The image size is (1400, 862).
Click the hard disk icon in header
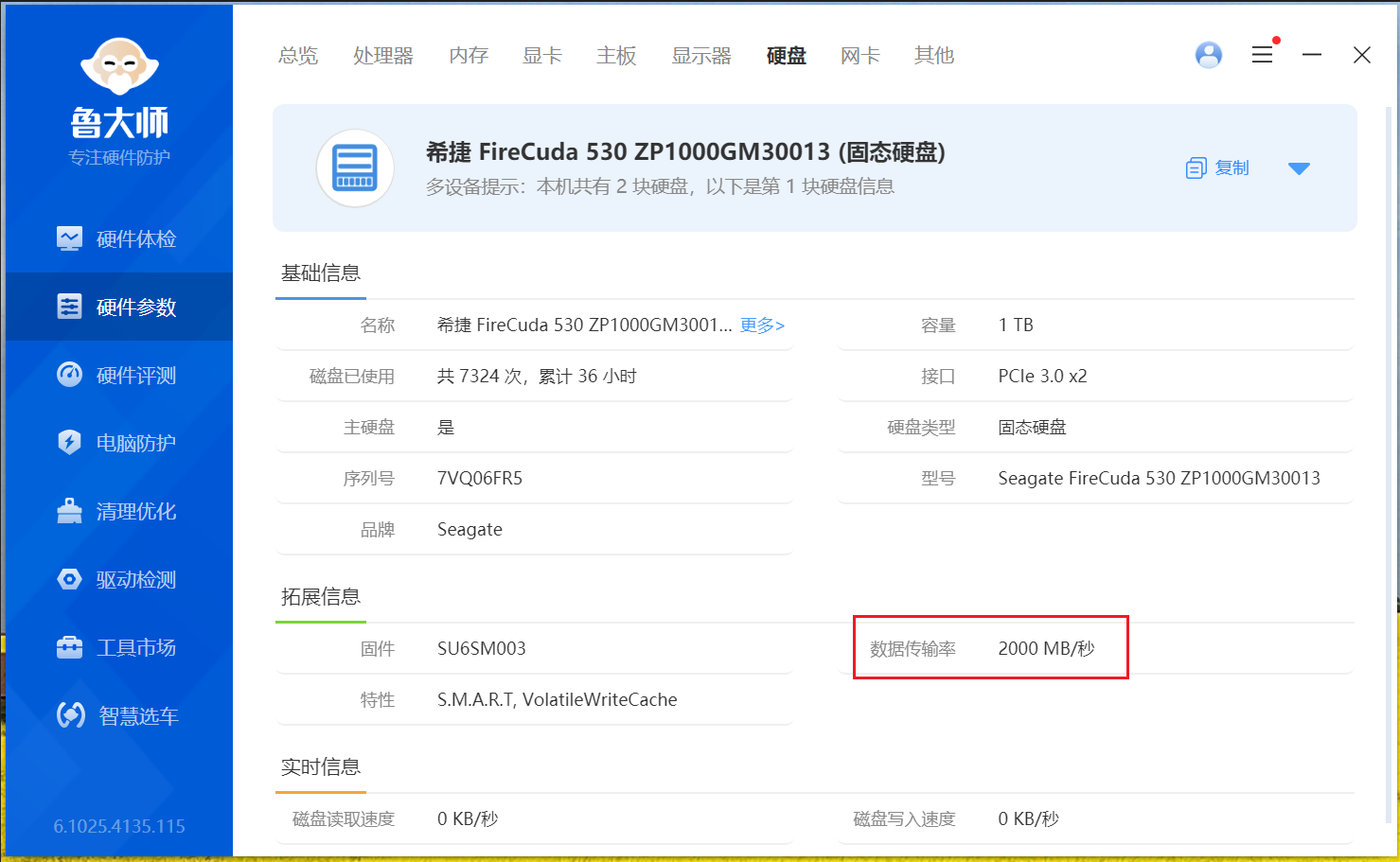pyautogui.click(x=355, y=168)
